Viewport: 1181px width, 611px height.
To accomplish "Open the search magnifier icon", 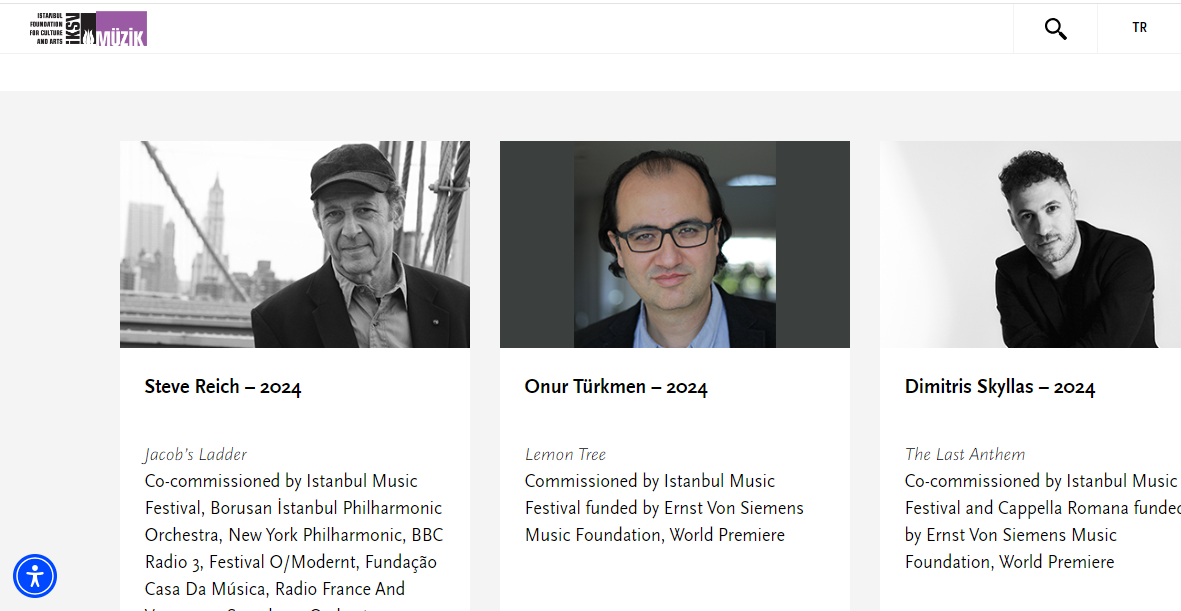I will click(1055, 29).
